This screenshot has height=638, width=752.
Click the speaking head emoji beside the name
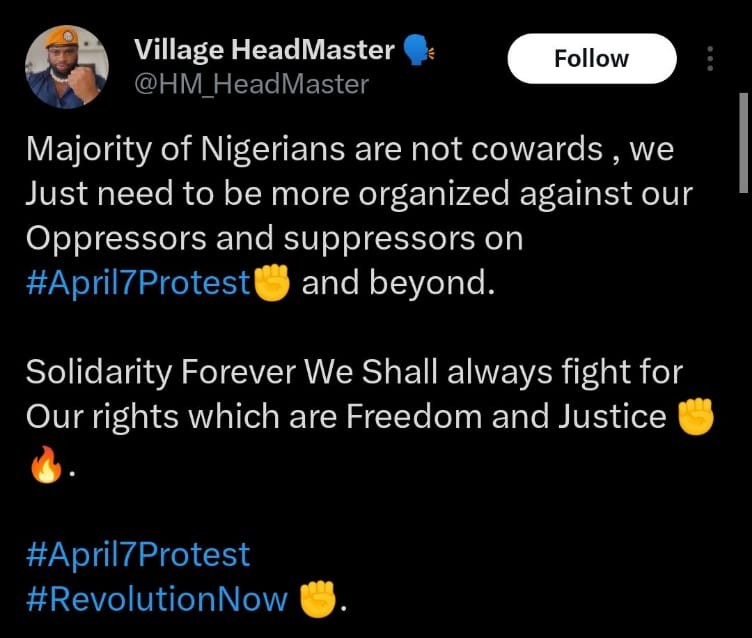[x=416, y=49]
